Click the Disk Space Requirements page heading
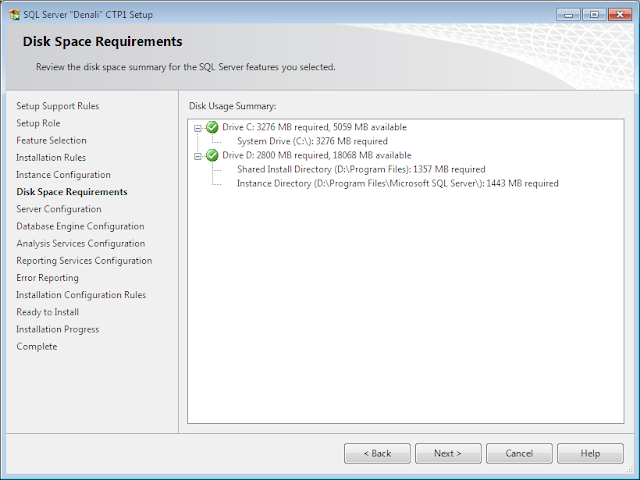 [102, 42]
